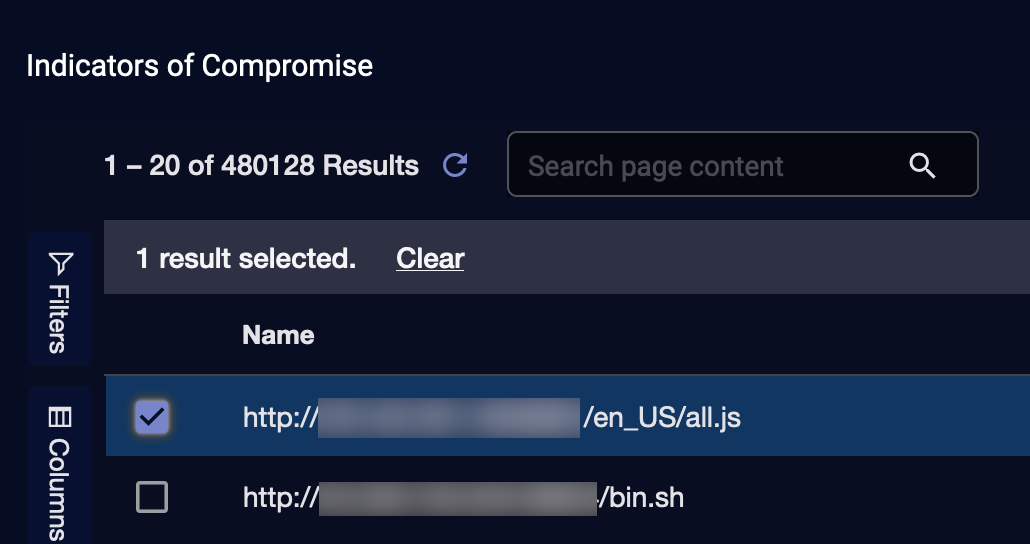This screenshot has width=1030, height=544.
Task: Click the Indicators of Compromise heading
Action: tap(199, 66)
